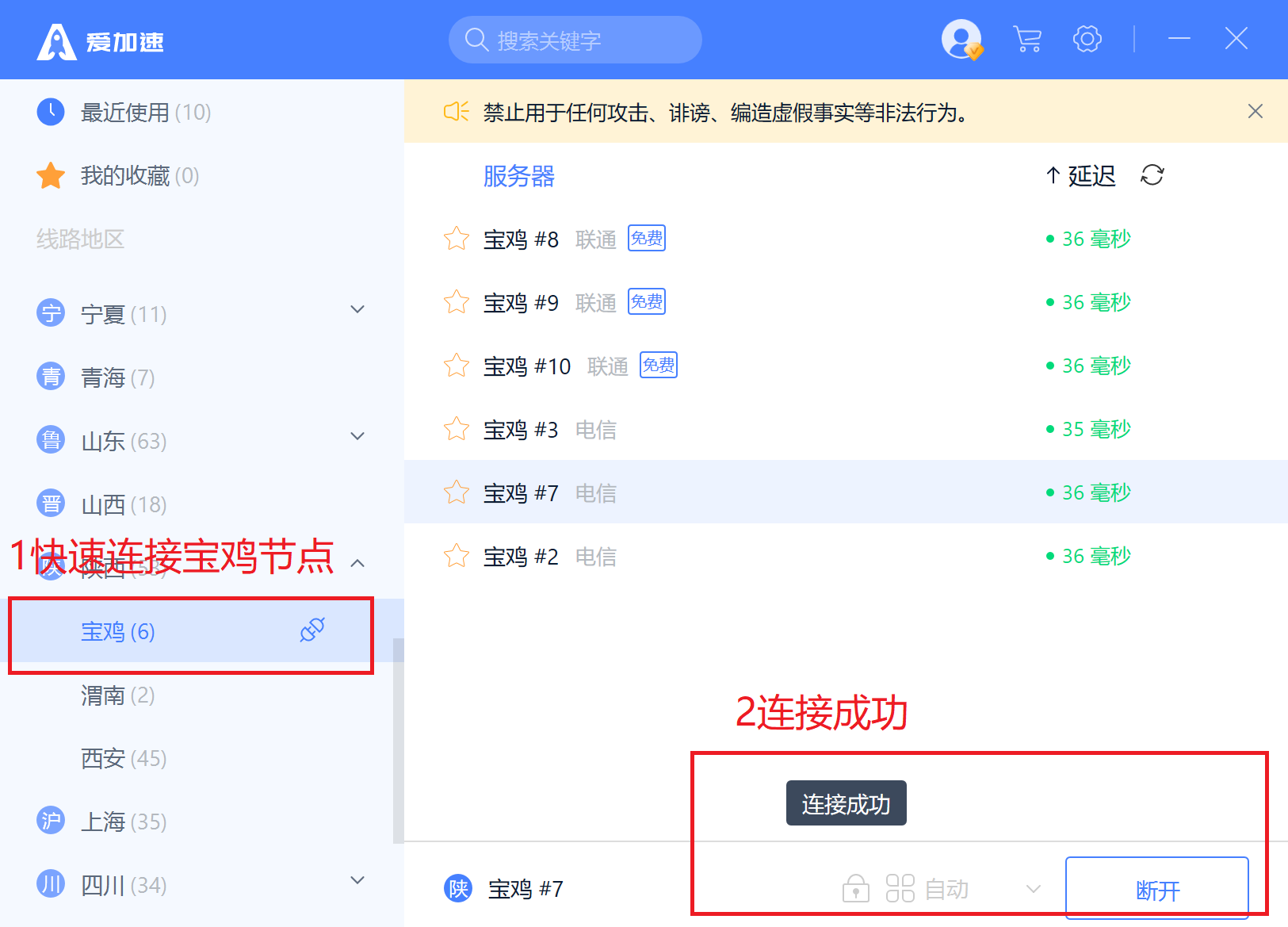The width and height of the screenshot is (1288, 927).
Task: Click the 川 region badge icon
Action: 51,883
